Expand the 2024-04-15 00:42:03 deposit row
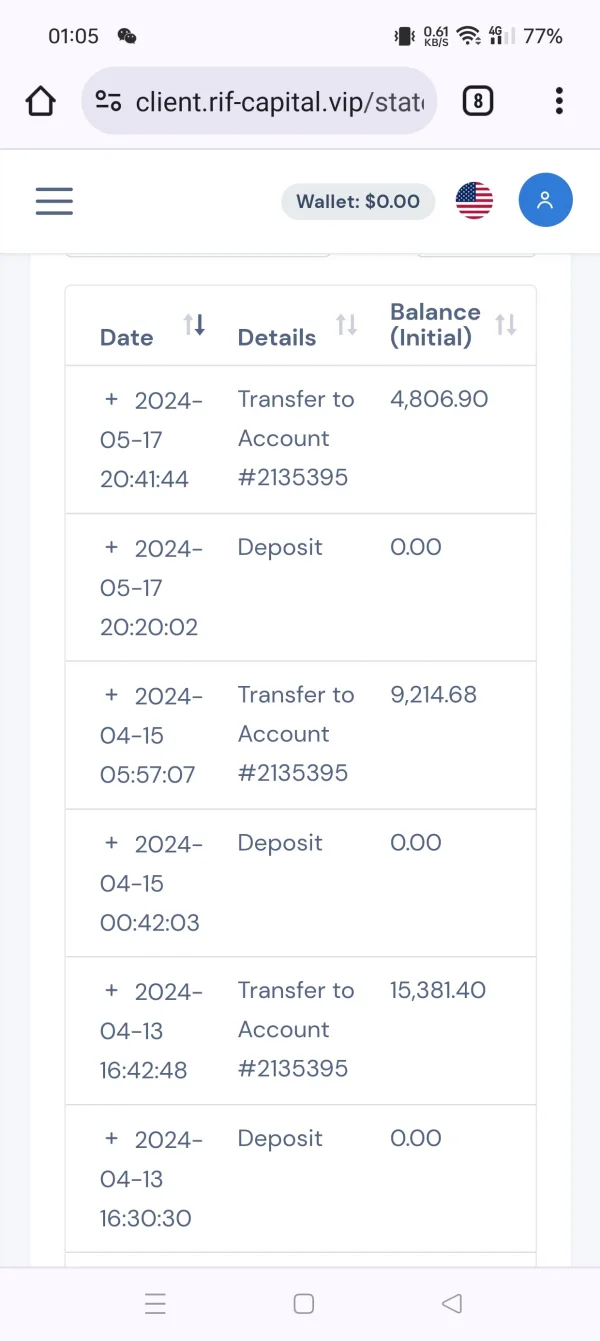 [112, 843]
